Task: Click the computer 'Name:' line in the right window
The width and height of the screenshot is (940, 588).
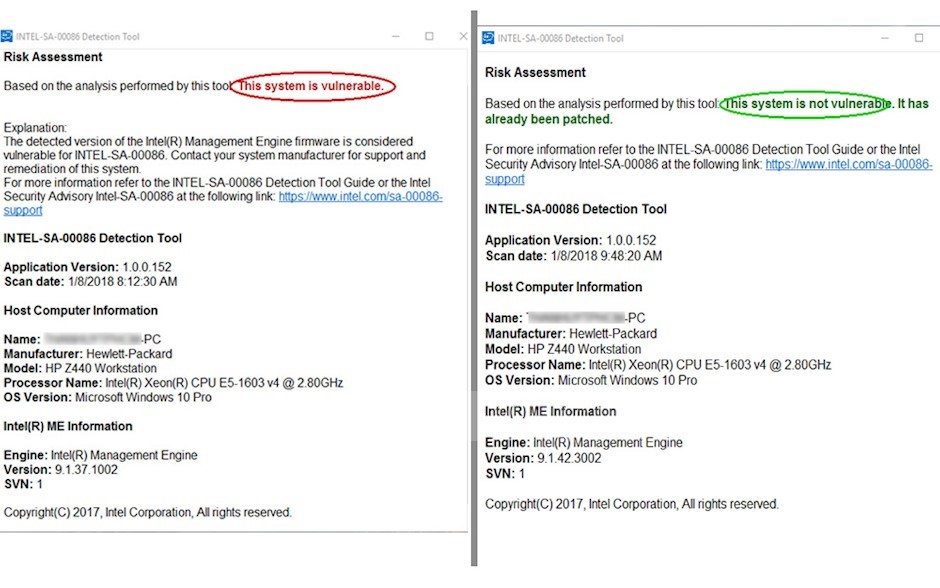Action: tap(565, 318)
